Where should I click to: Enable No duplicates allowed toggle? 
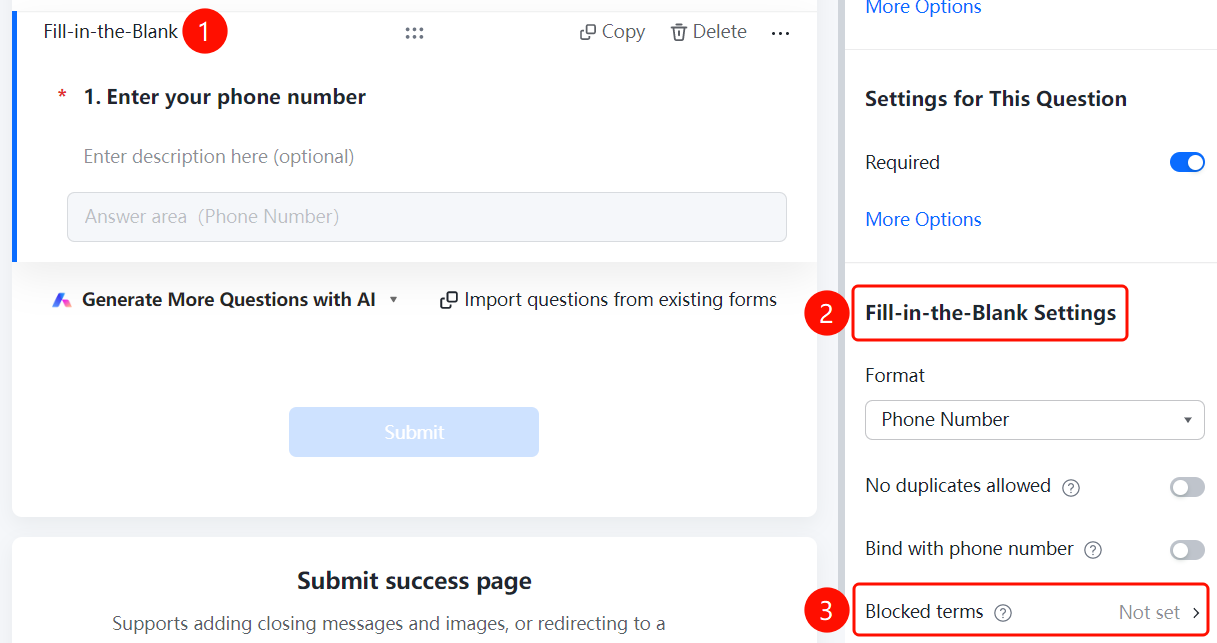[1187, 487]
